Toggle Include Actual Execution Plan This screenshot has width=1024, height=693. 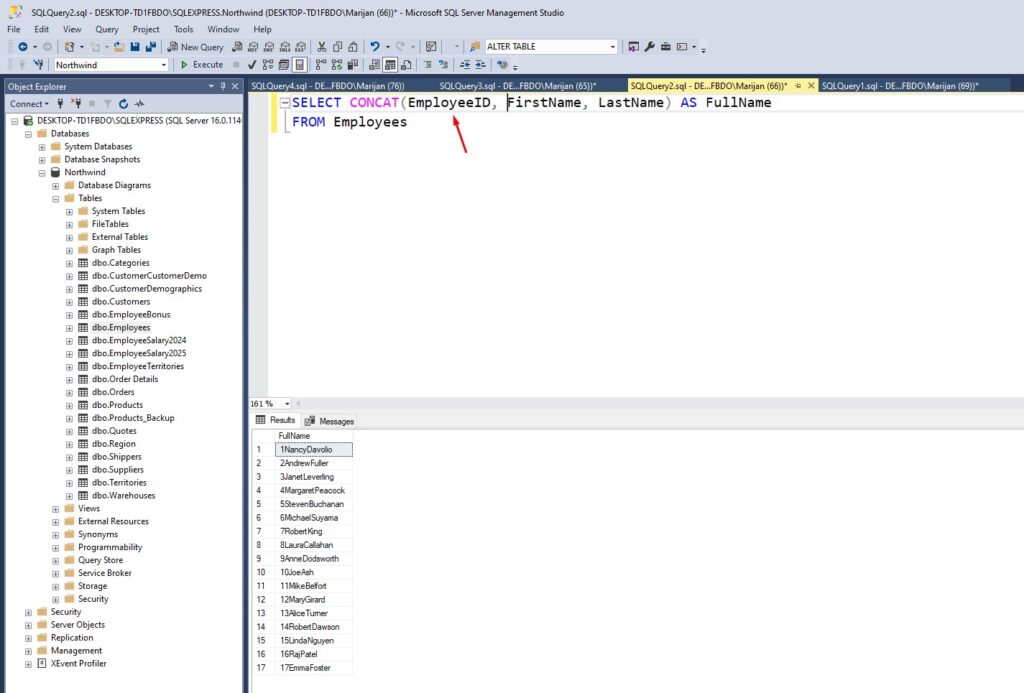point(321,65)
